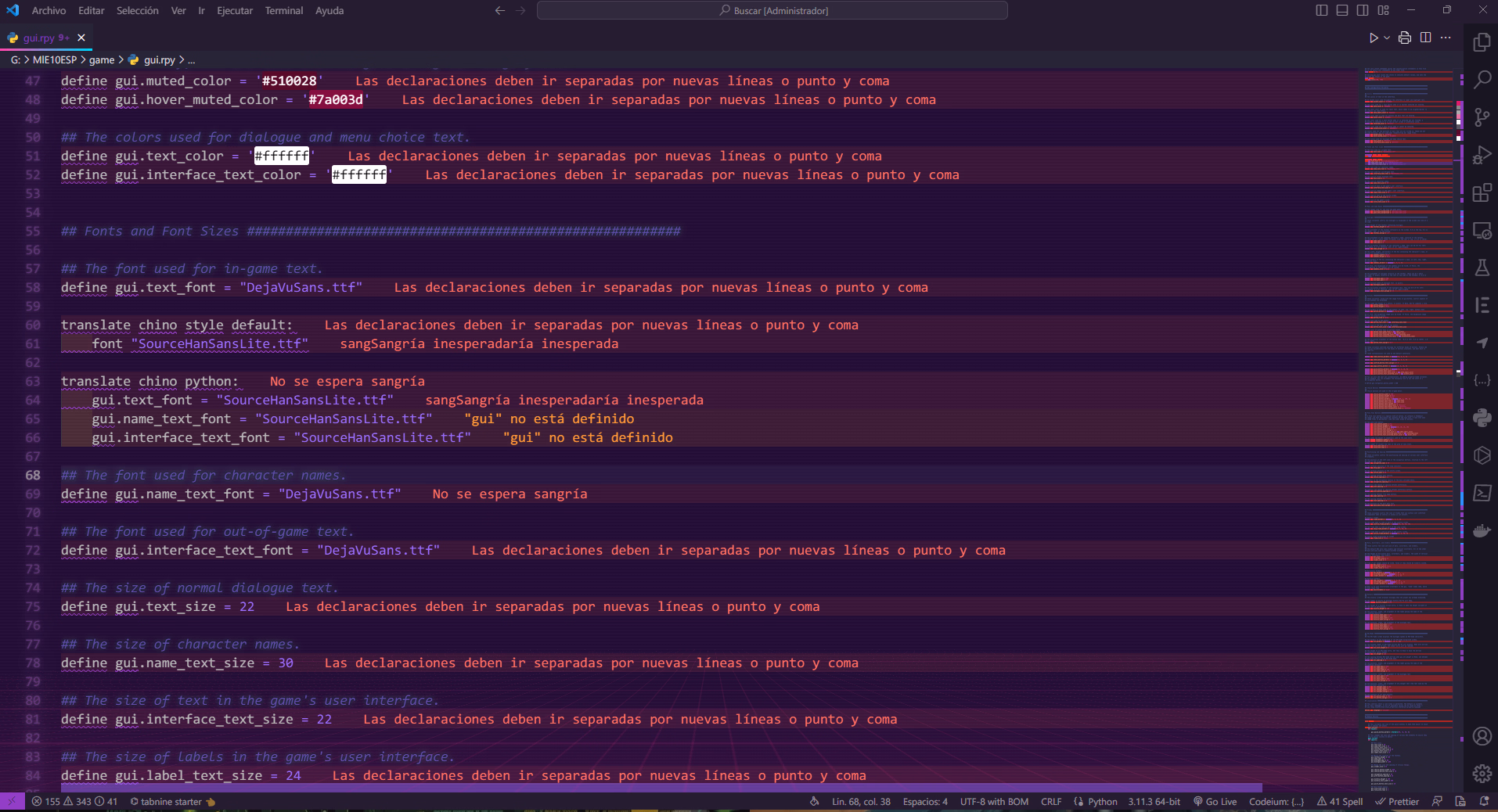This screenshot has width=1498, height=812.
Task: Expand the game breadcrumb item
Action: click(x=102, y=59)
